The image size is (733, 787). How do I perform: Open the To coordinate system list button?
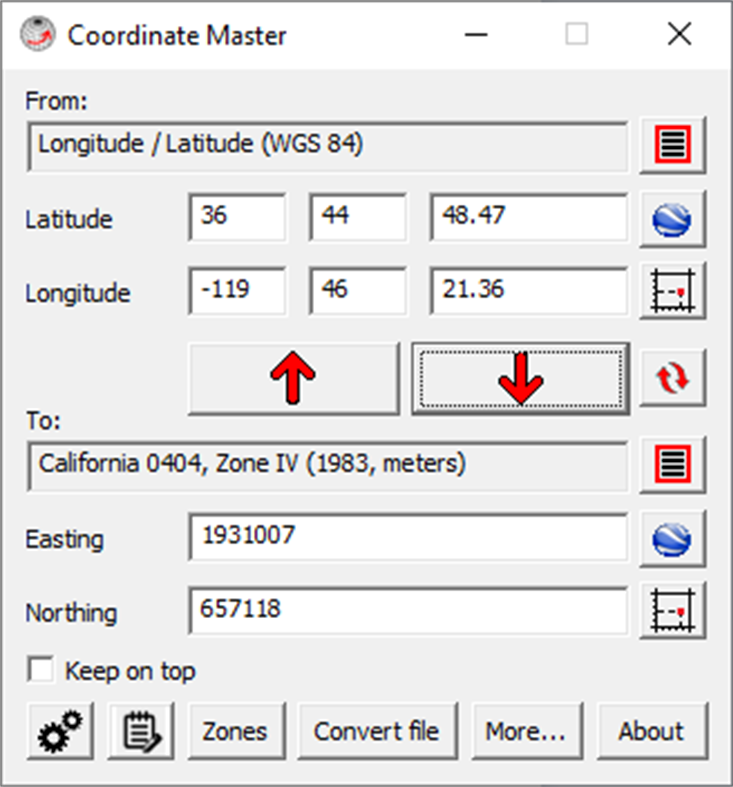click(673, 465)
